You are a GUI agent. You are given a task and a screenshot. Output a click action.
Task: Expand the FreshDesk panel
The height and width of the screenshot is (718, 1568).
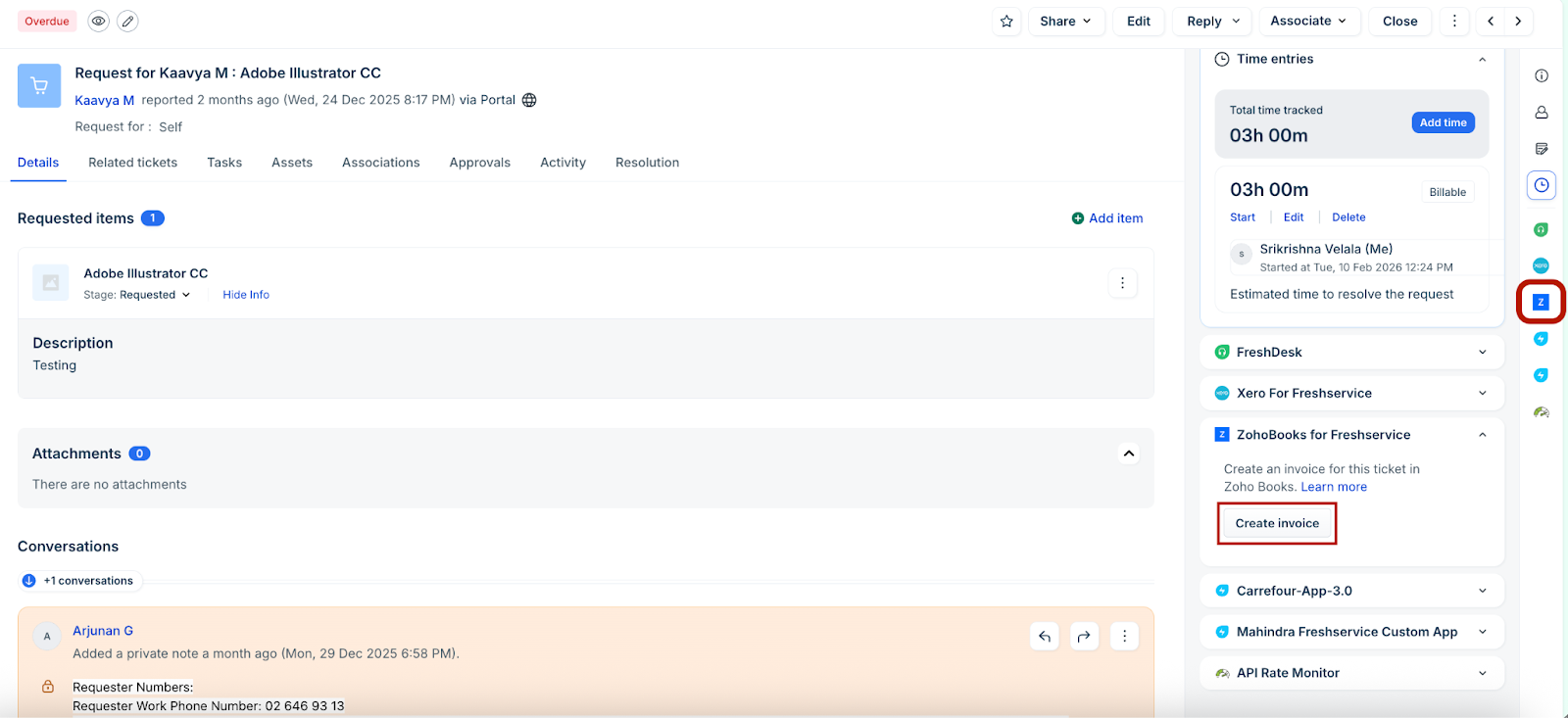[x=1482, y=353]
